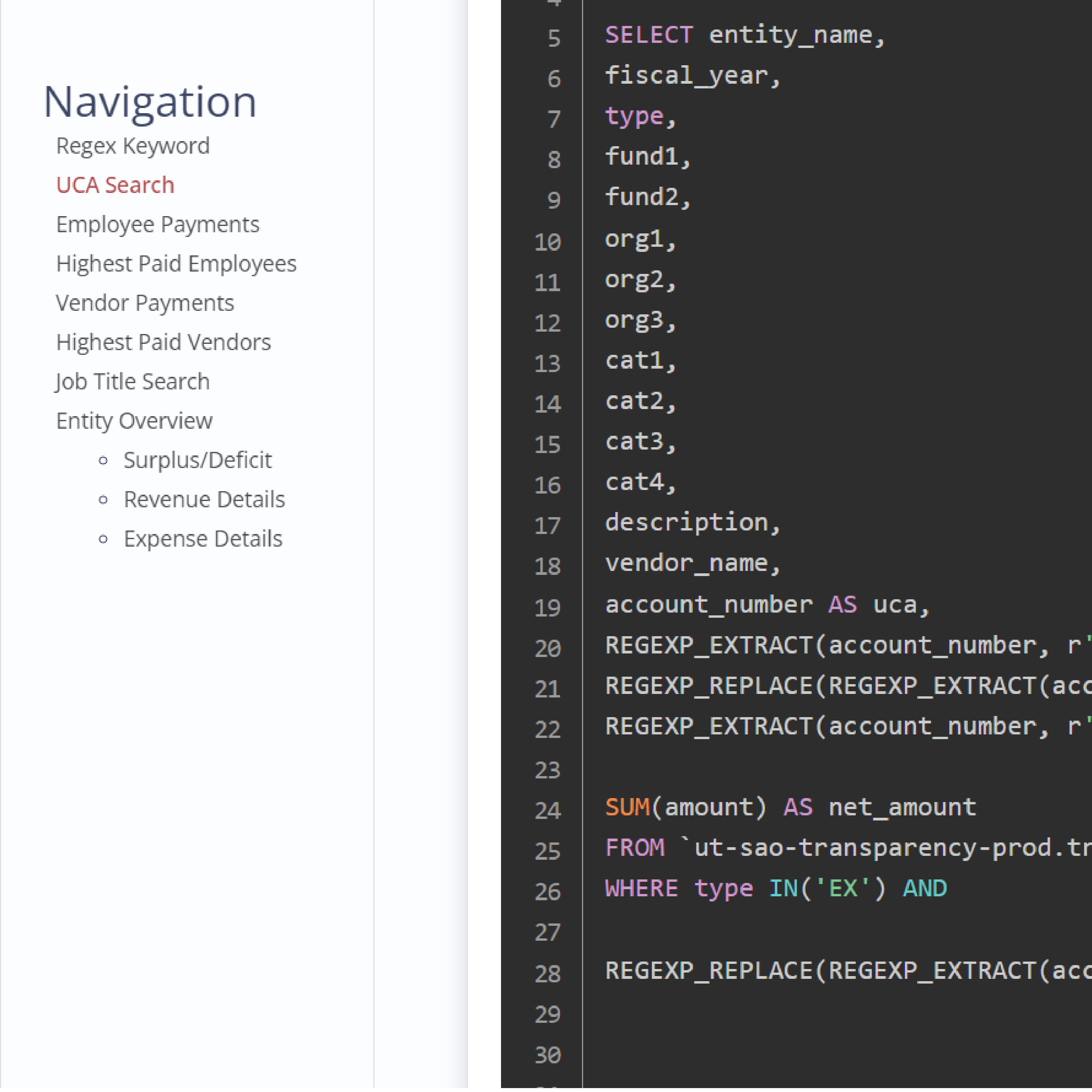Go to Employee Payments page
1092x1092 pixels.
pos(158,224)
